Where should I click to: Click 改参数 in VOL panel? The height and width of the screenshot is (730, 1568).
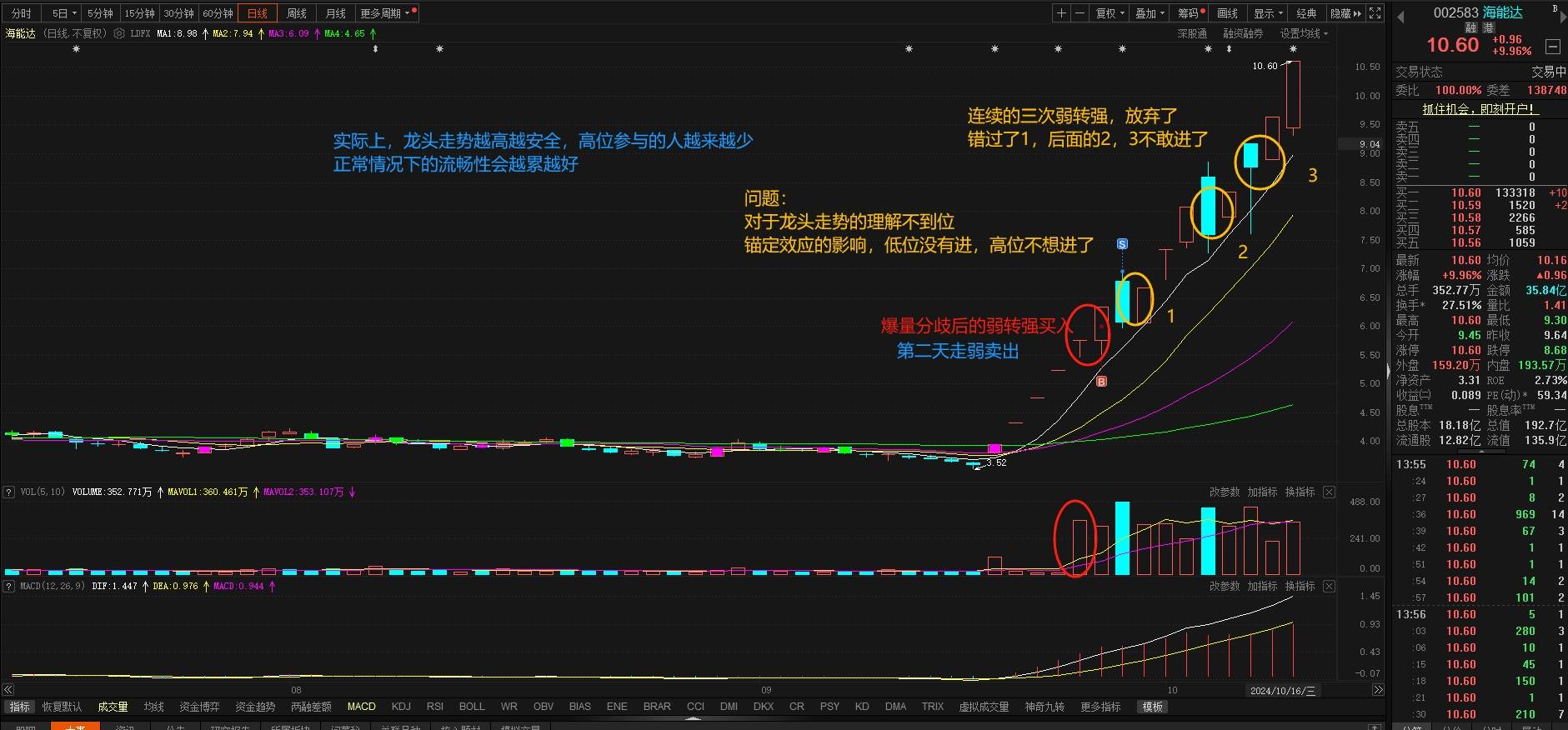click(1225, 492)
